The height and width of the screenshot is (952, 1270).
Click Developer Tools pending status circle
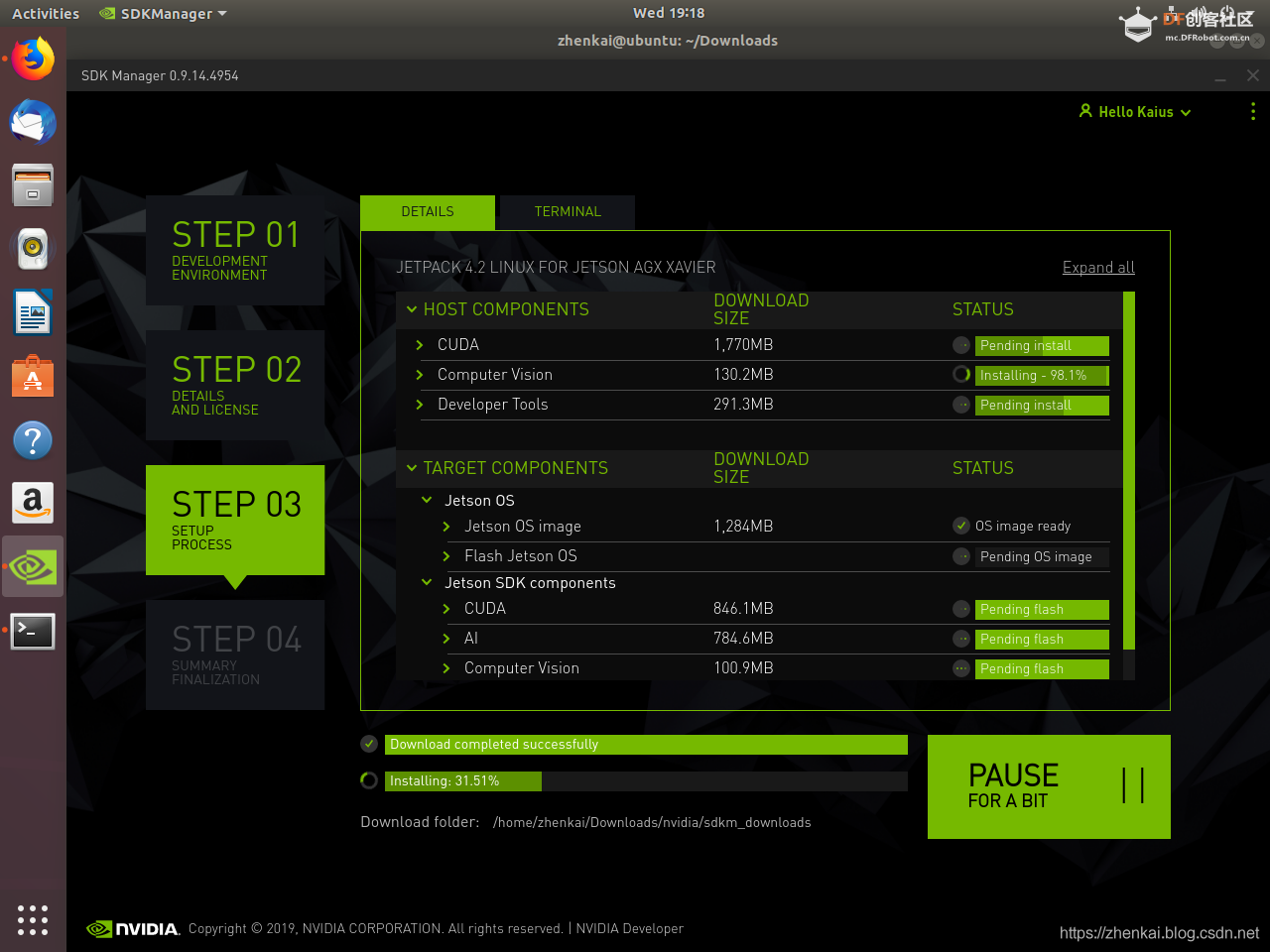[961, 405]
